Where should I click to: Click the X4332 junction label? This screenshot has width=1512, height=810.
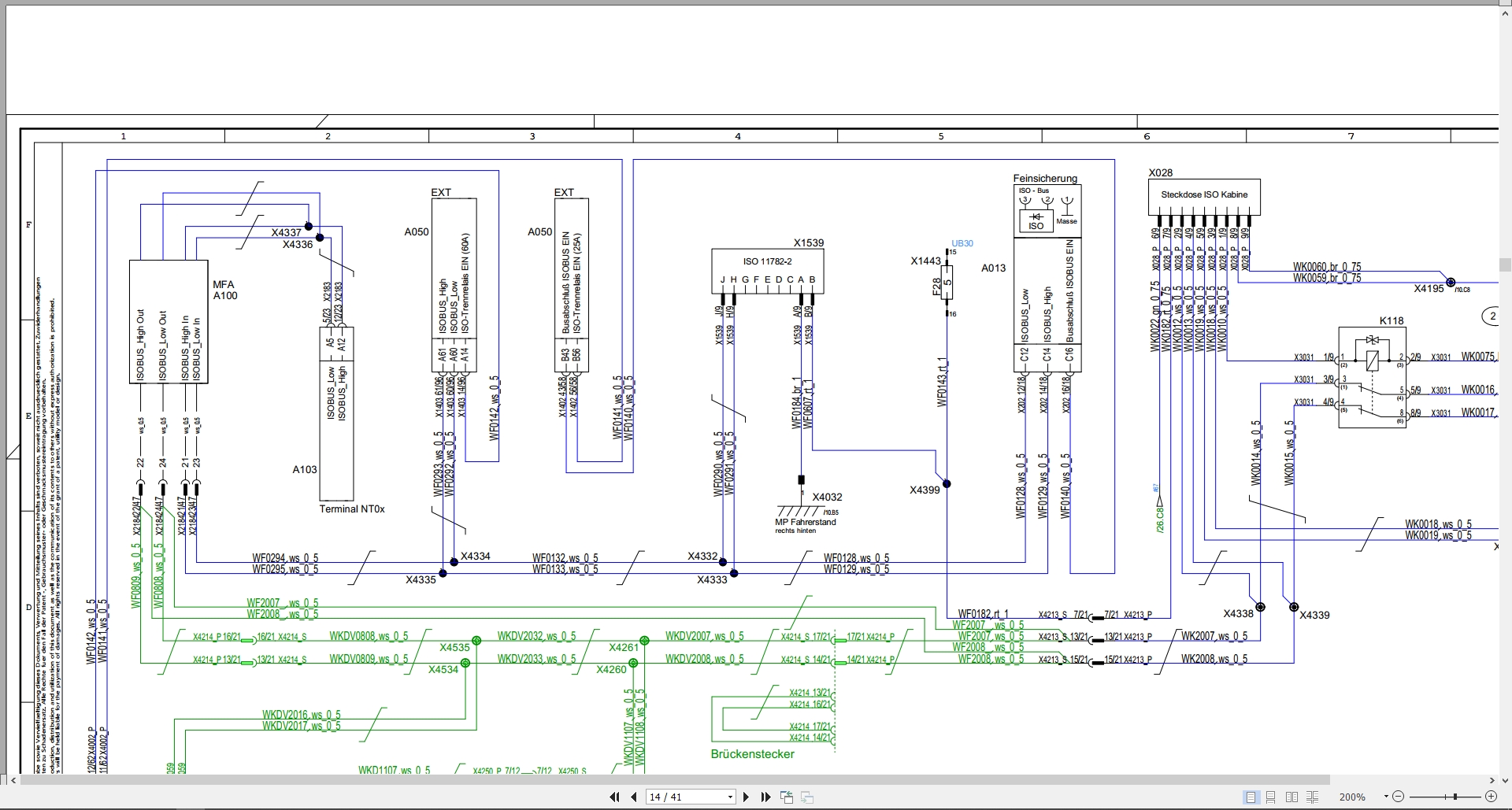coord(702,556)
